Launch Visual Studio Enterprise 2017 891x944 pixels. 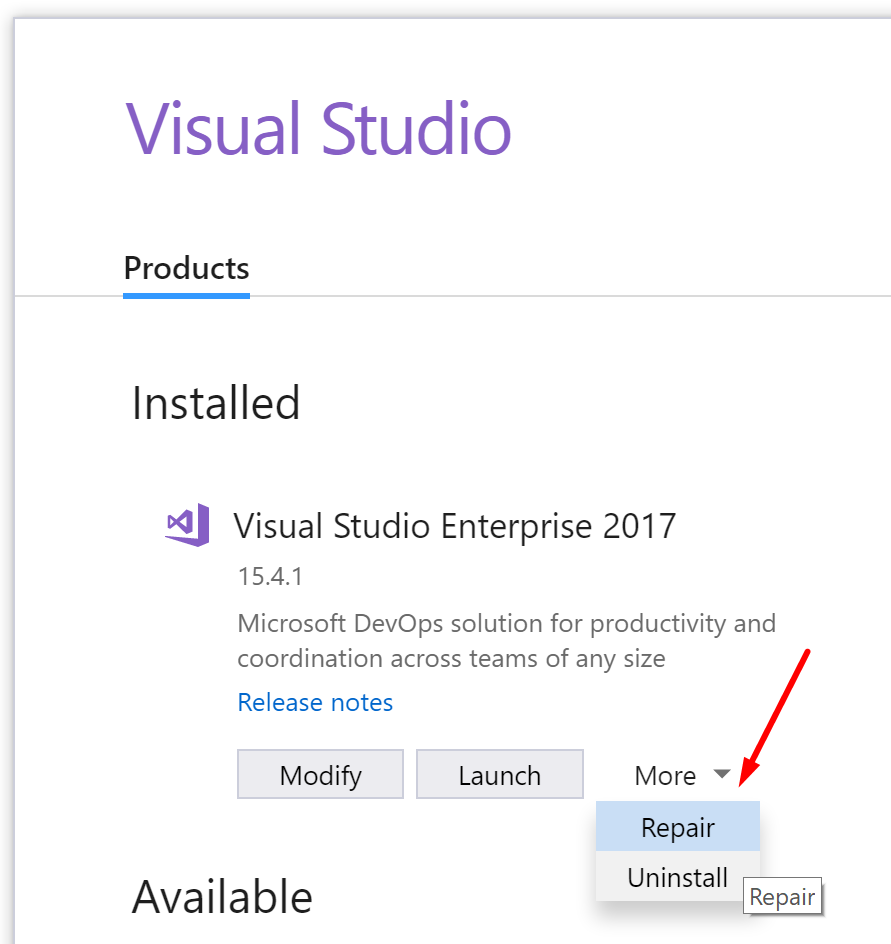pyautogui.click(x=500, y=774)
